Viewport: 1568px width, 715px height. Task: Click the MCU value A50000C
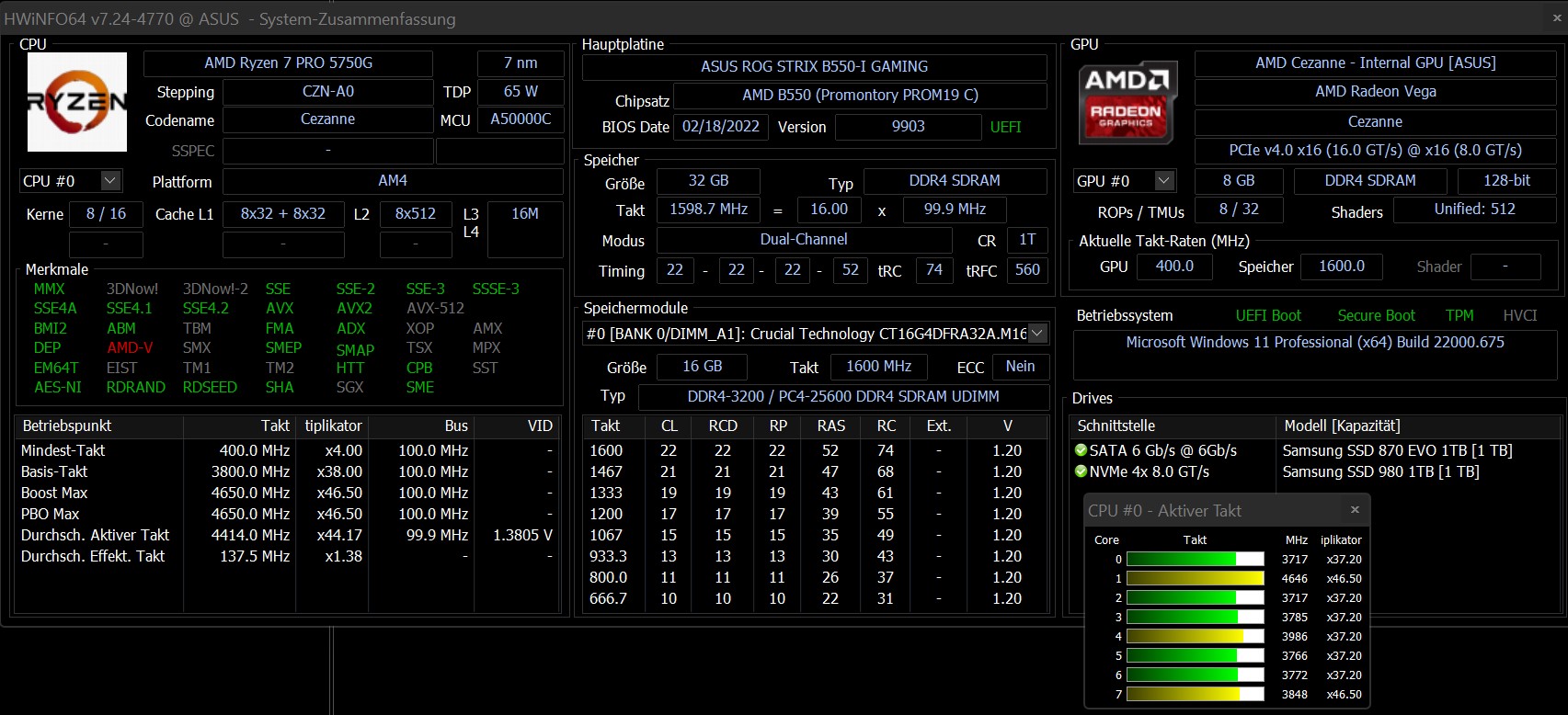click(521, 119)
